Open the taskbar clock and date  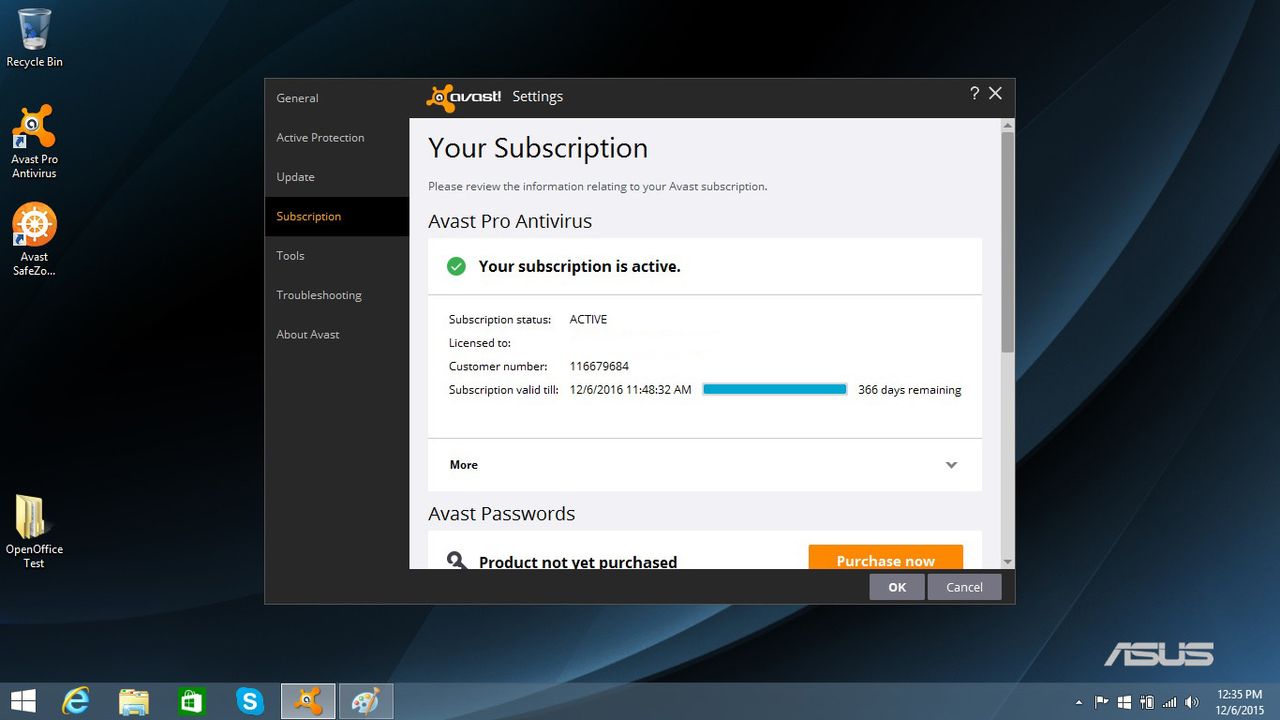[x=1239, y=702]
